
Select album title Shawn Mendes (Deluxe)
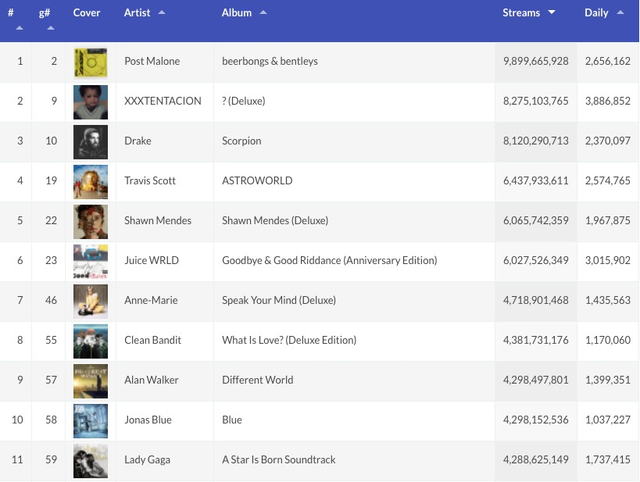coord(275,220)
